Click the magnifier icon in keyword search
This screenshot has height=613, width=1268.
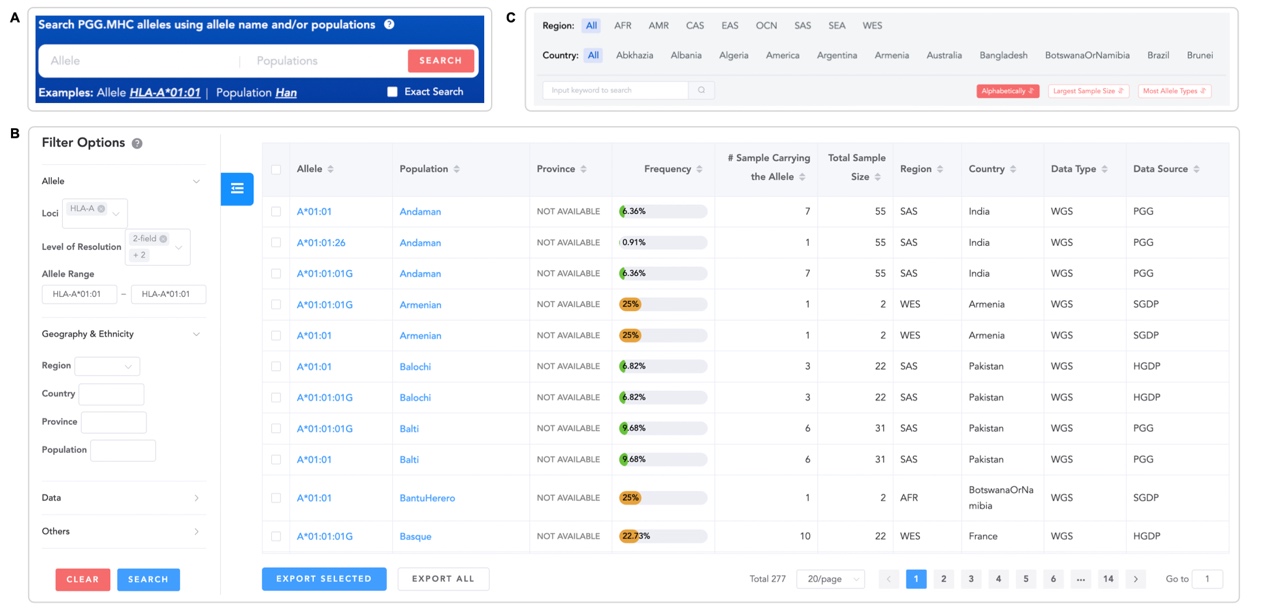pyautogui.click(x=701, y=90)
